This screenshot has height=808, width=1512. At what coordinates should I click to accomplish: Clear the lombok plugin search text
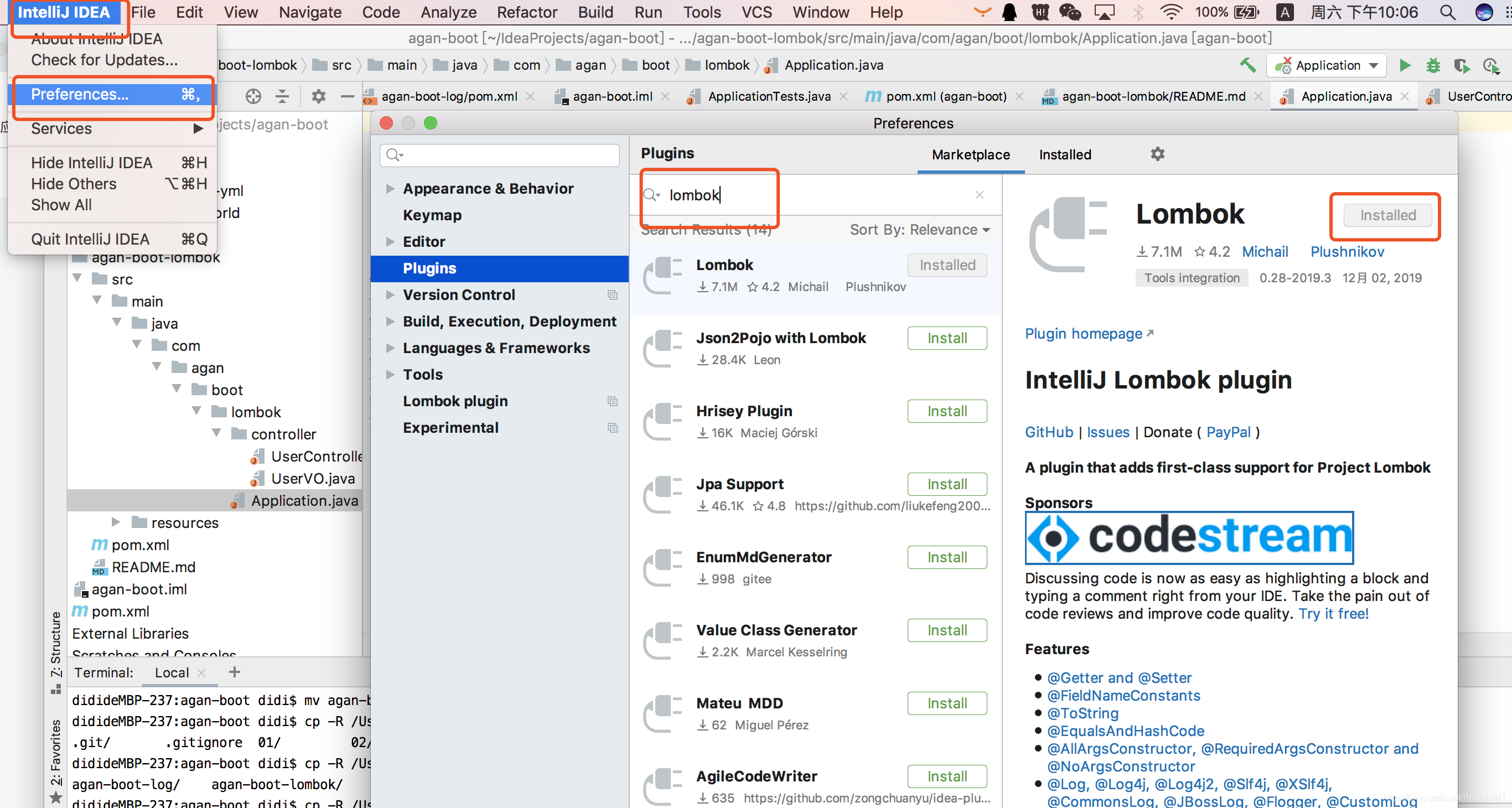(x=979, y=195)
